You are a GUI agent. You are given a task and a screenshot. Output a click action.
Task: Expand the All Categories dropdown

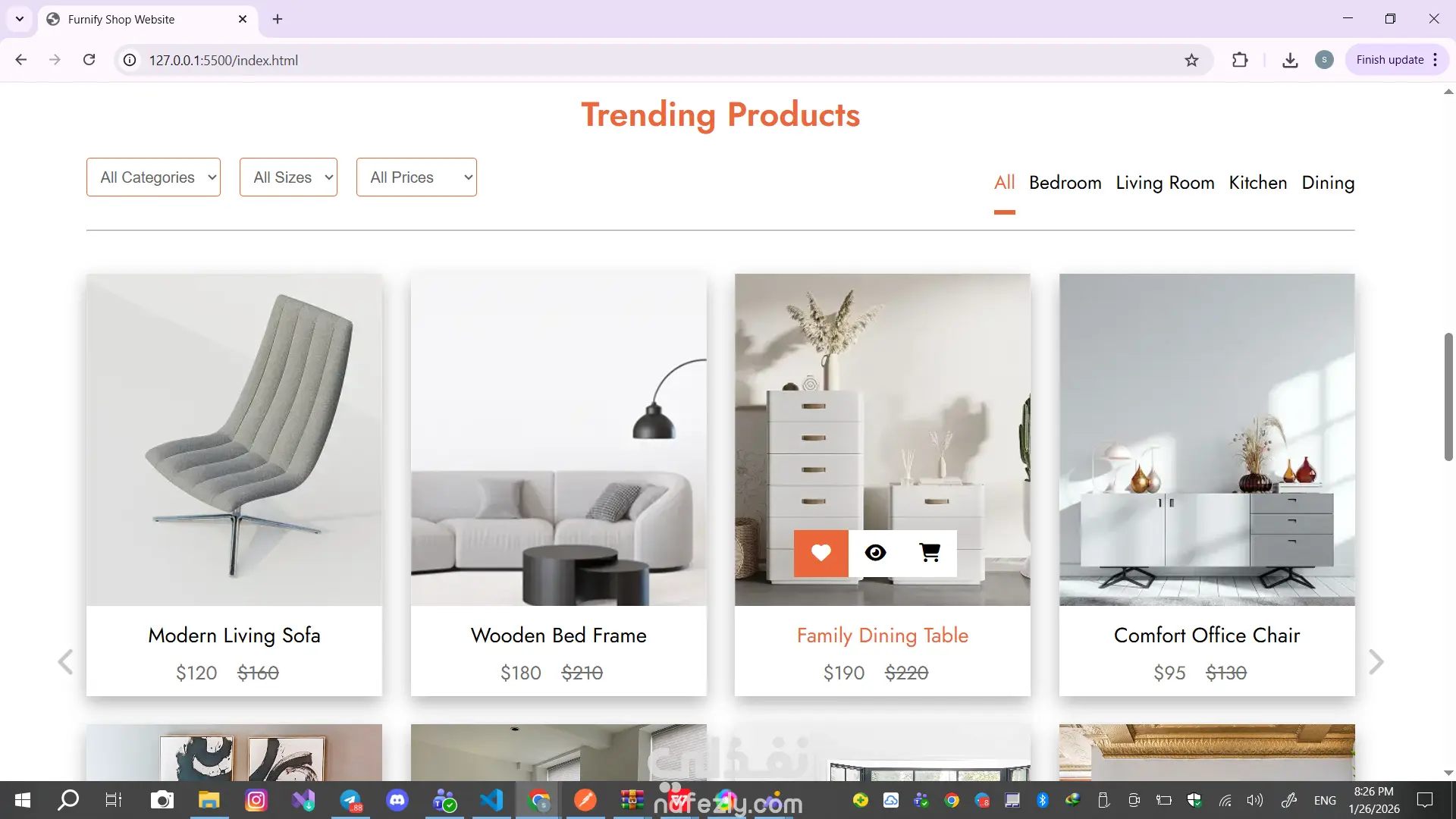[153, 177]
